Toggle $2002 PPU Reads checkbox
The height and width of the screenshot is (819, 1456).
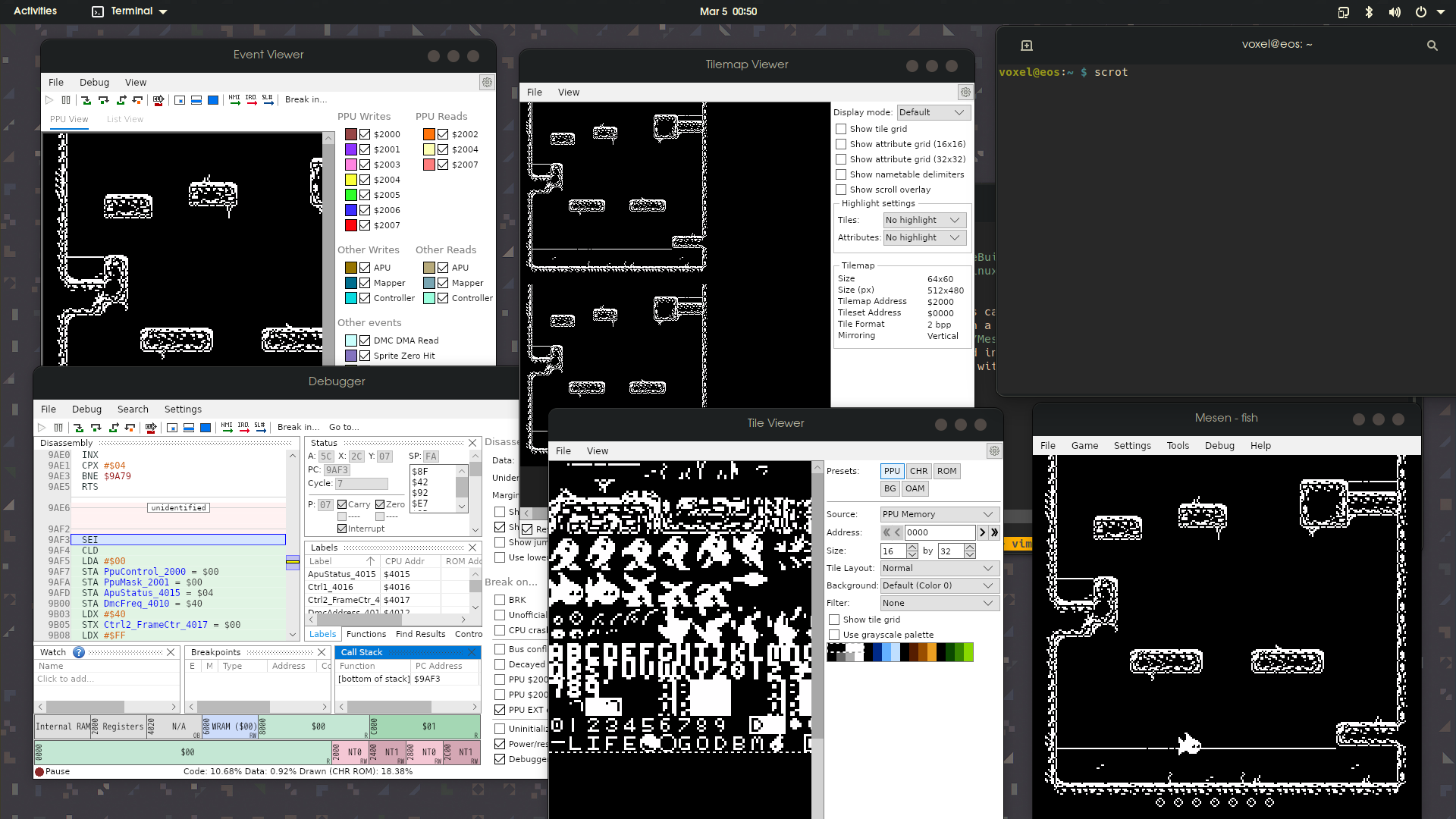(443, 134)
